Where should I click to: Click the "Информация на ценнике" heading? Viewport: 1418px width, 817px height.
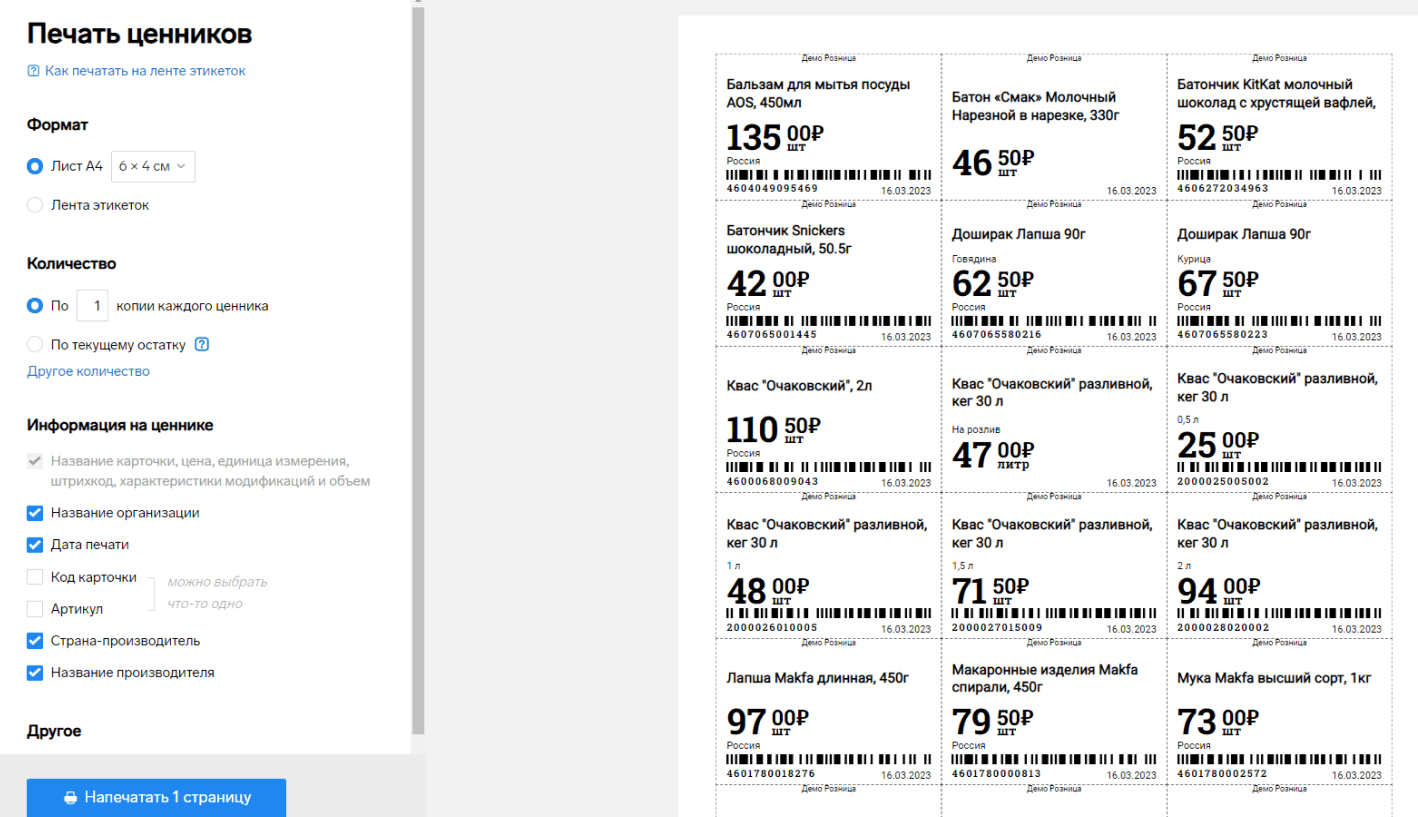click(120, 425)
